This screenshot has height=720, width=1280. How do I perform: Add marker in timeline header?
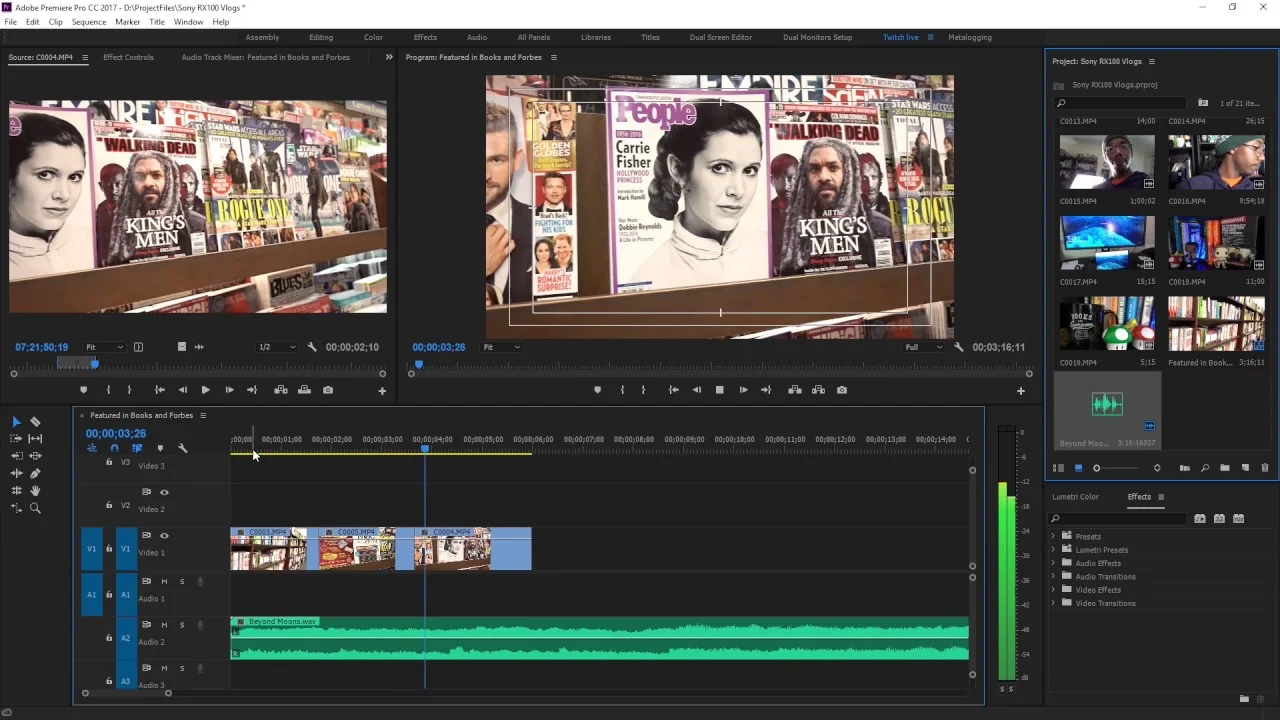[160, 448]
